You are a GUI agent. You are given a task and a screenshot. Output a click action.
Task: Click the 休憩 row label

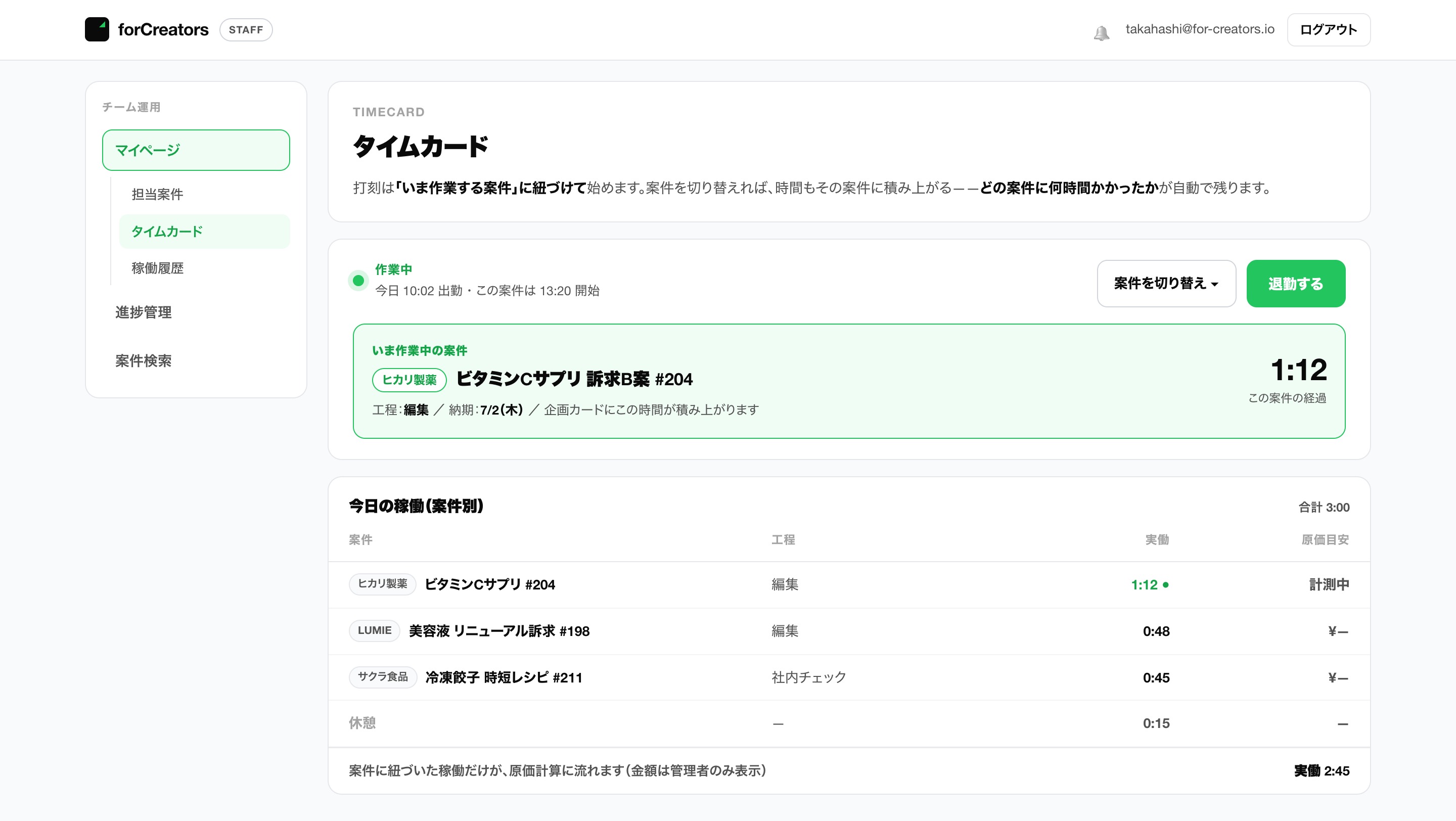362,723
